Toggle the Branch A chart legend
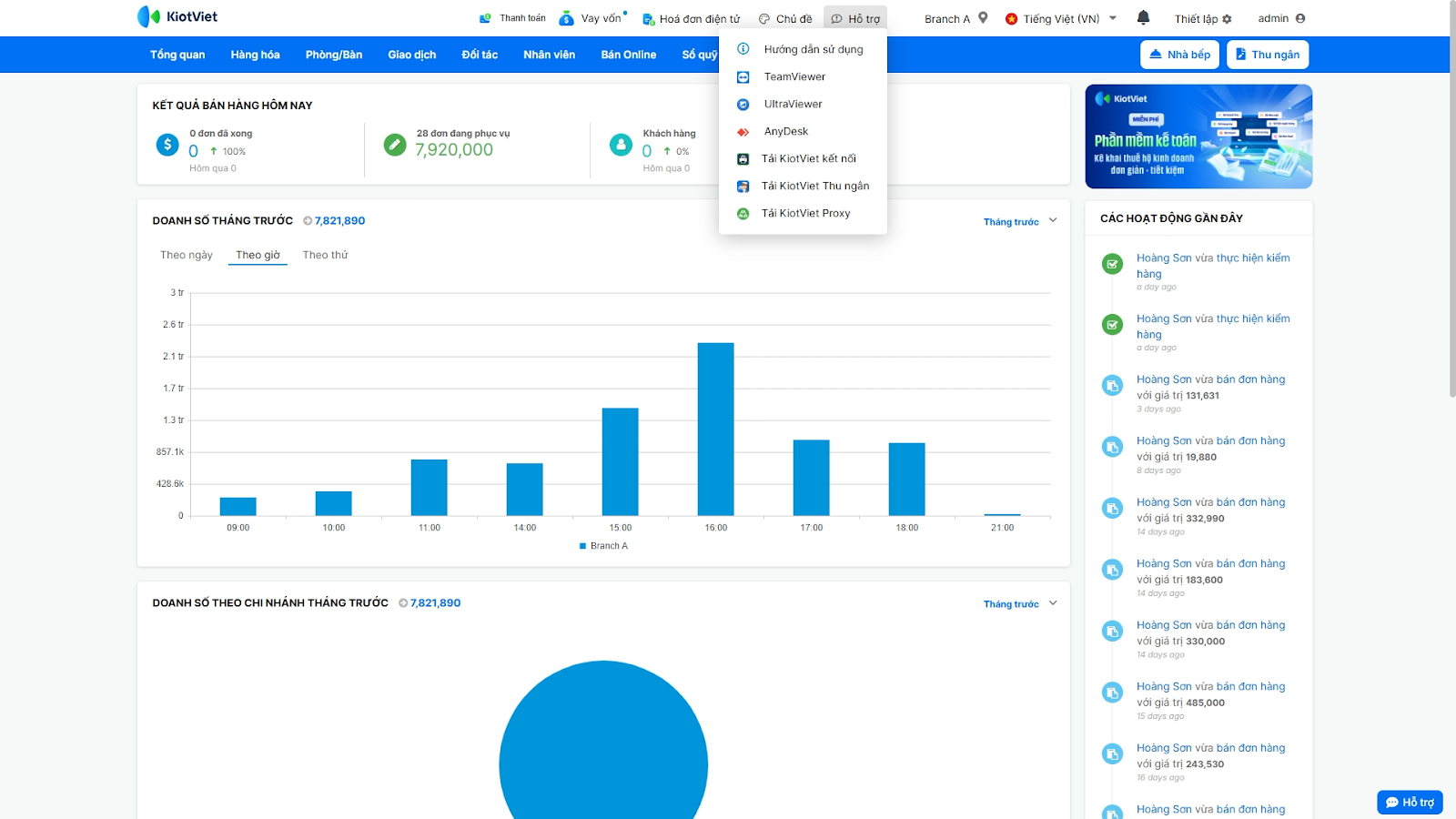1456x819 pixels. 603,546
